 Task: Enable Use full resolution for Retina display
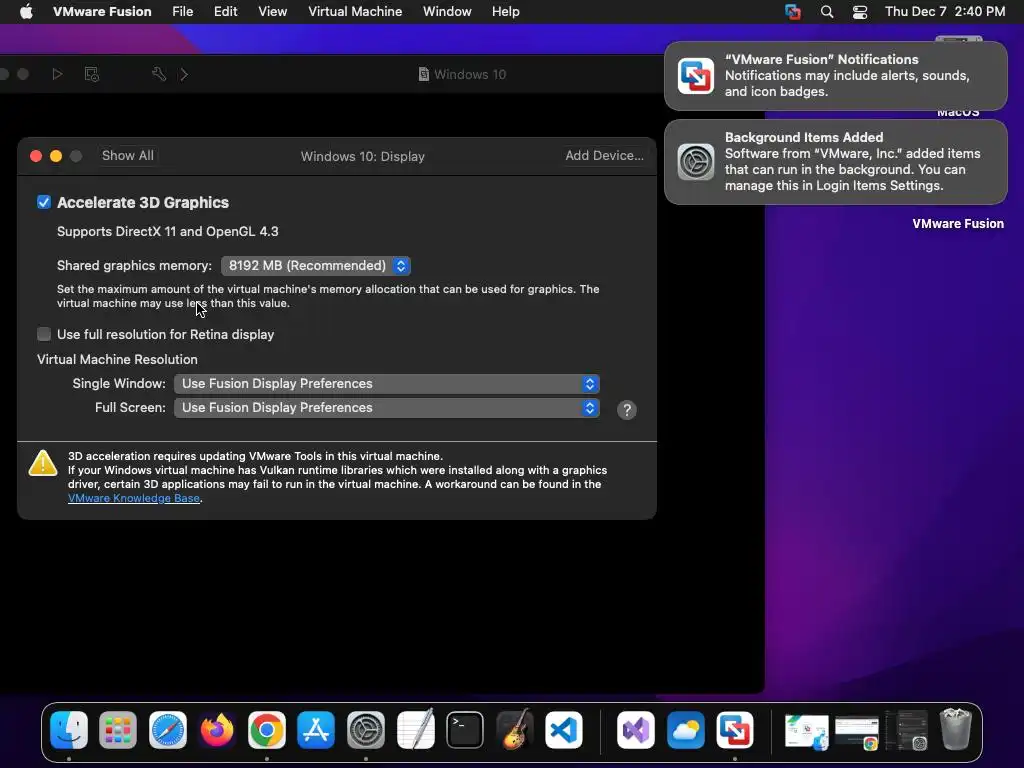(44, 334)
